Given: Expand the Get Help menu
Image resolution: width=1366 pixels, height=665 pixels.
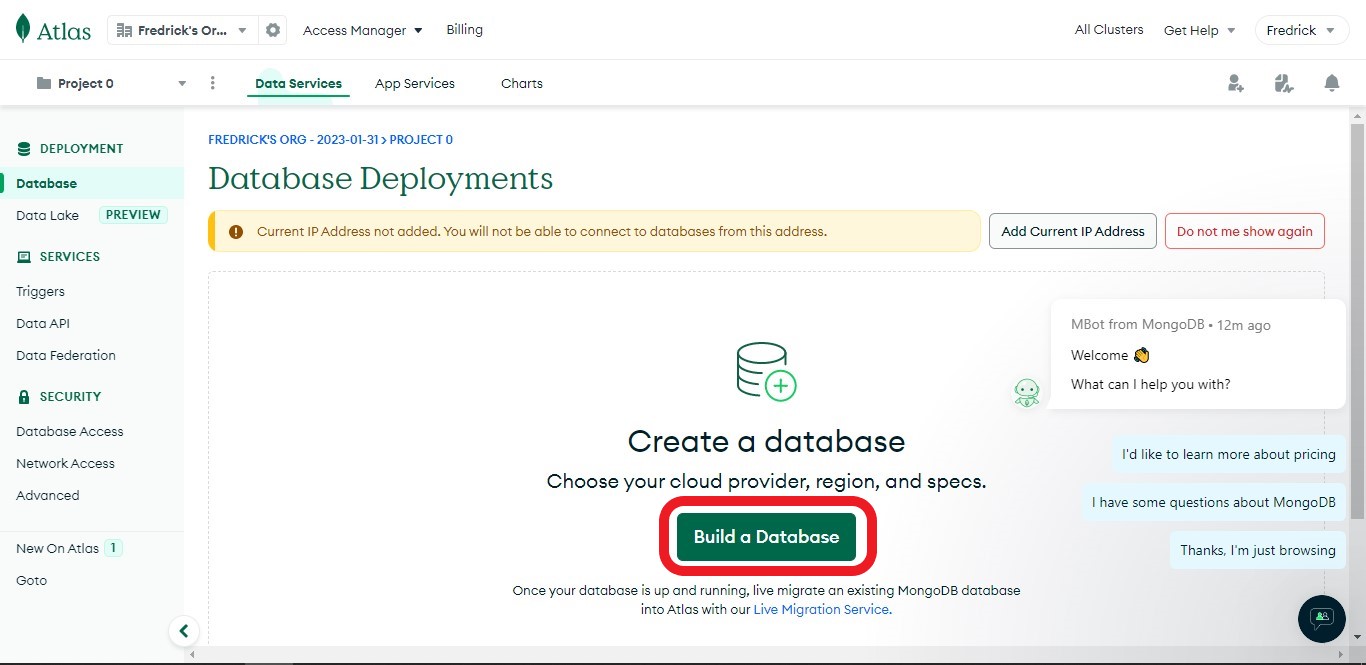Looking at the screenshot, I should (x=1199, y=30).
